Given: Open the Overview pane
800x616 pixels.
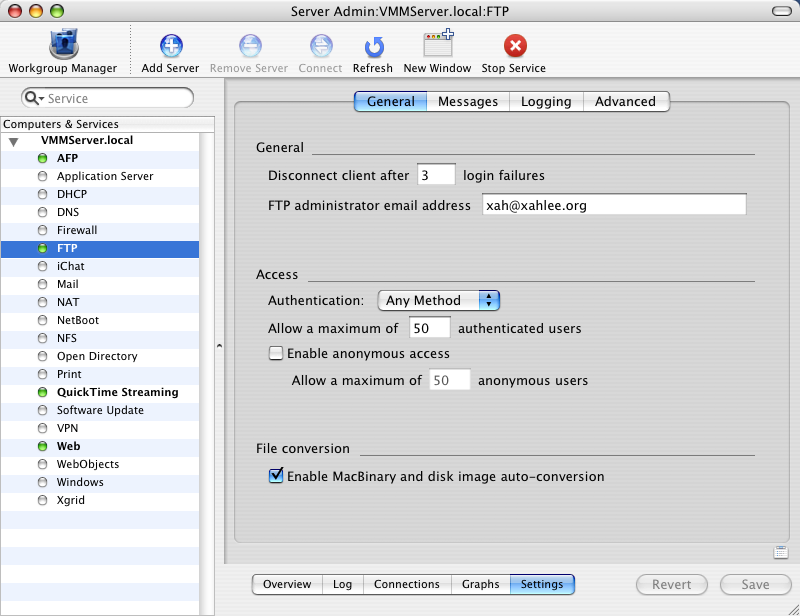Looking at the screenshot, I should (287, 584).
